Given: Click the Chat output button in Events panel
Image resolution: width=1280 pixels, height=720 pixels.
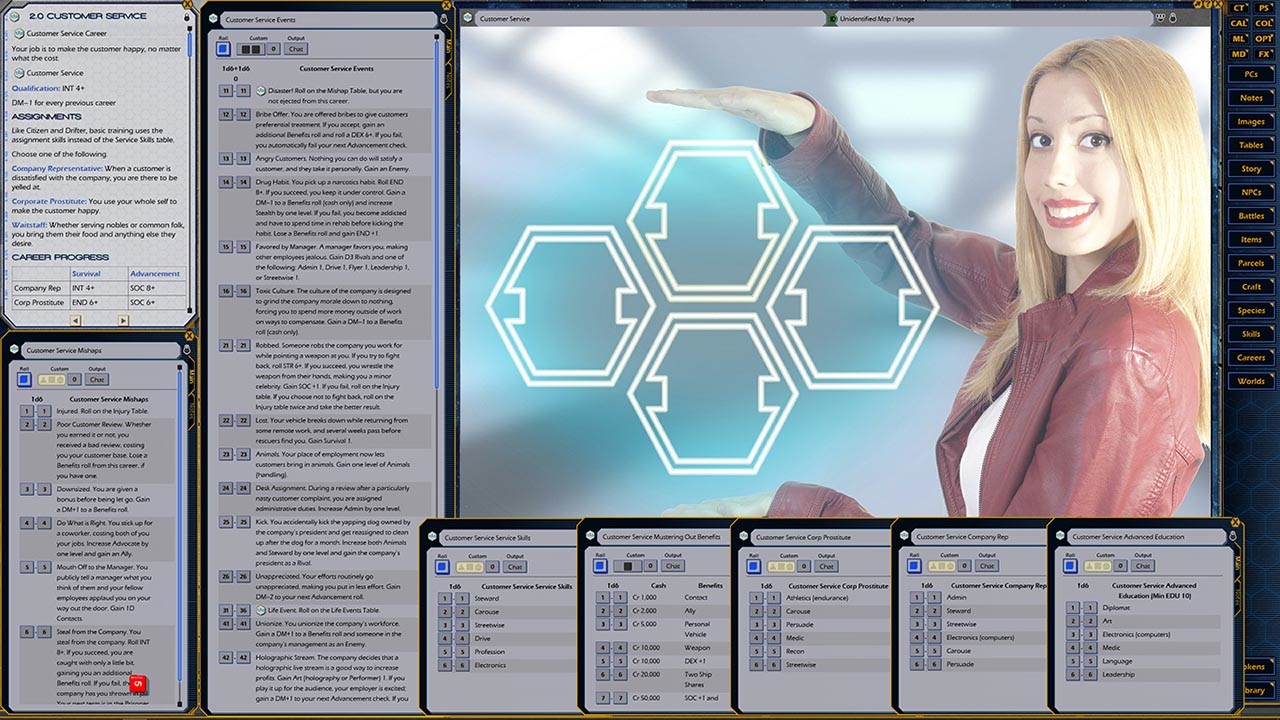Looking at the screenshot, I should [x=297, y=47].
